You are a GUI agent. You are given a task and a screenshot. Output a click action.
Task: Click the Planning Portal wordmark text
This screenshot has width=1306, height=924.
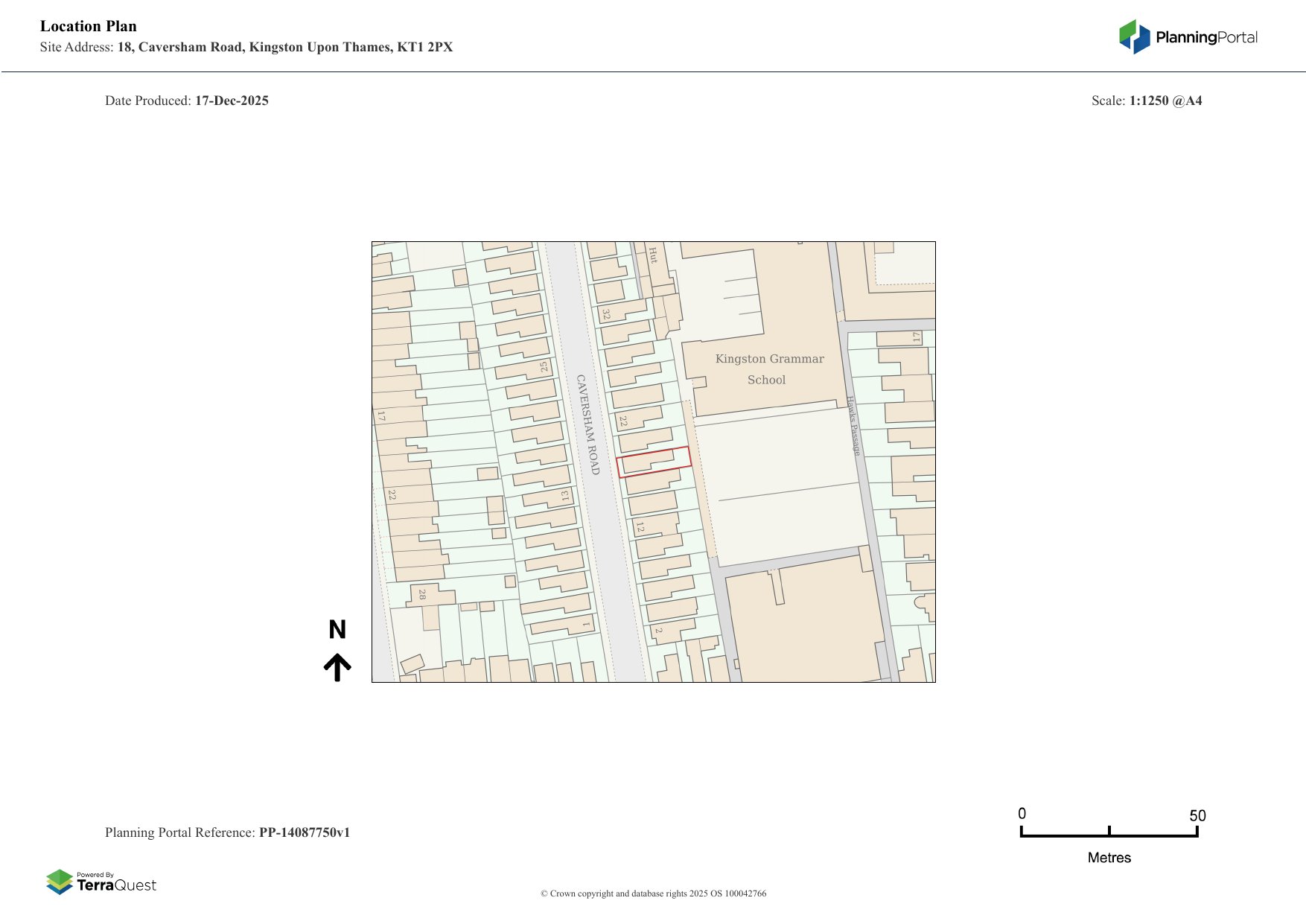click(x=1206, y=37)
